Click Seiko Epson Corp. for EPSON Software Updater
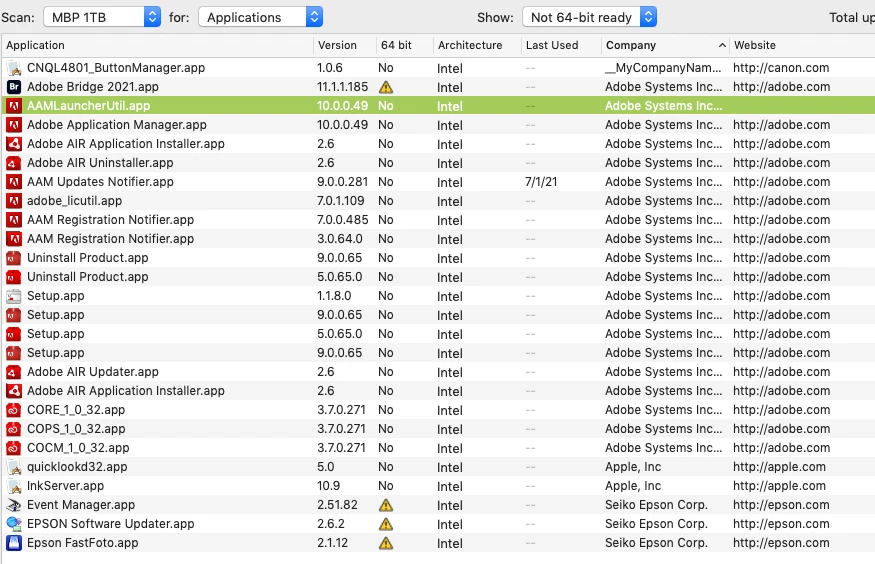The image size is (875, 564). click(x=656, y=524)
